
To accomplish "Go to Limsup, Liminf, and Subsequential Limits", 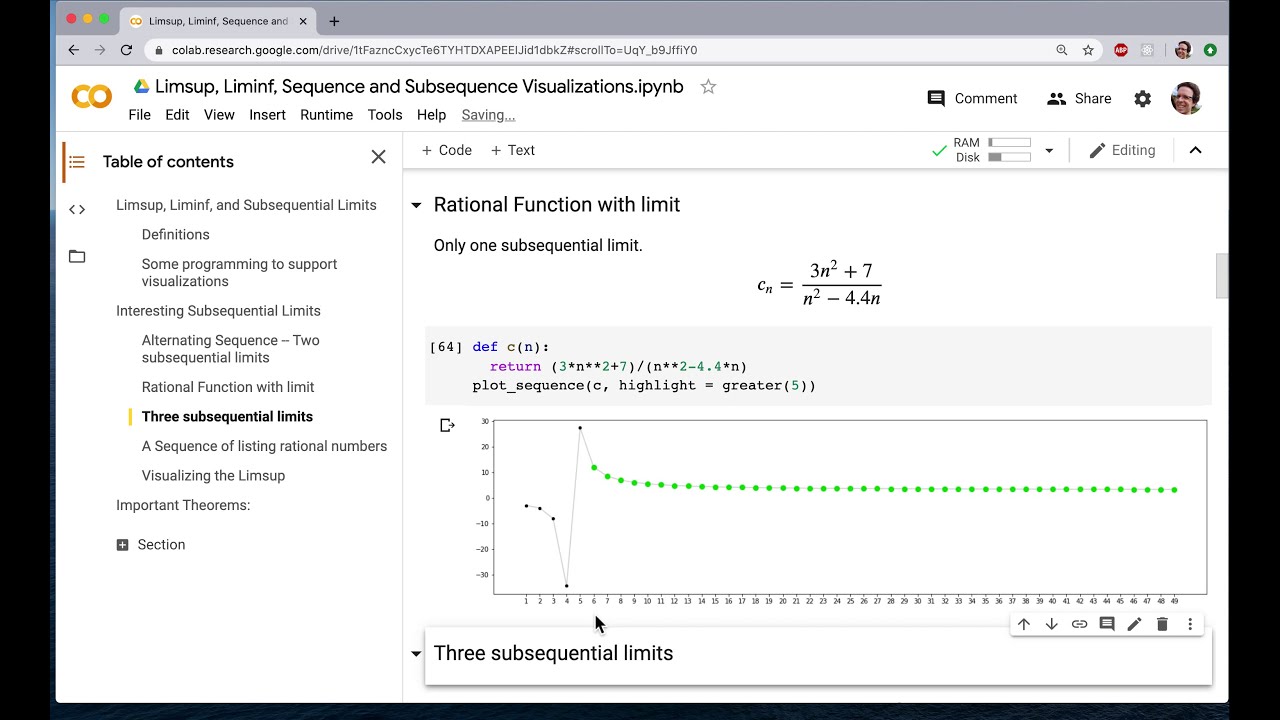I will (x=246, y=205).
